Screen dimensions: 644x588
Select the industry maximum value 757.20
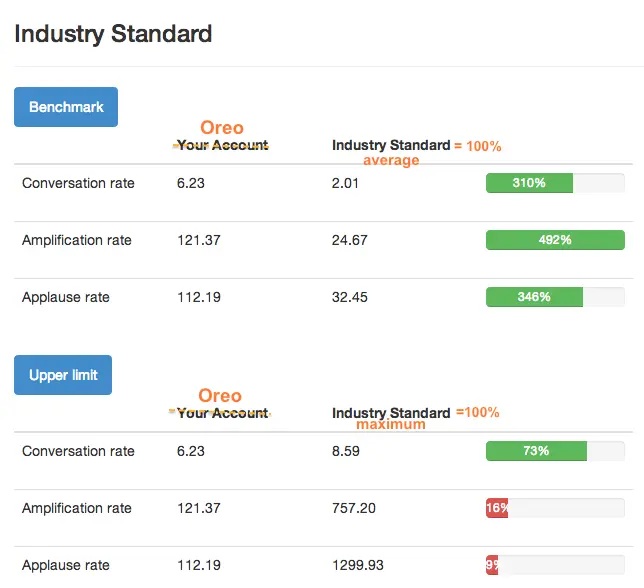(354, 508)
